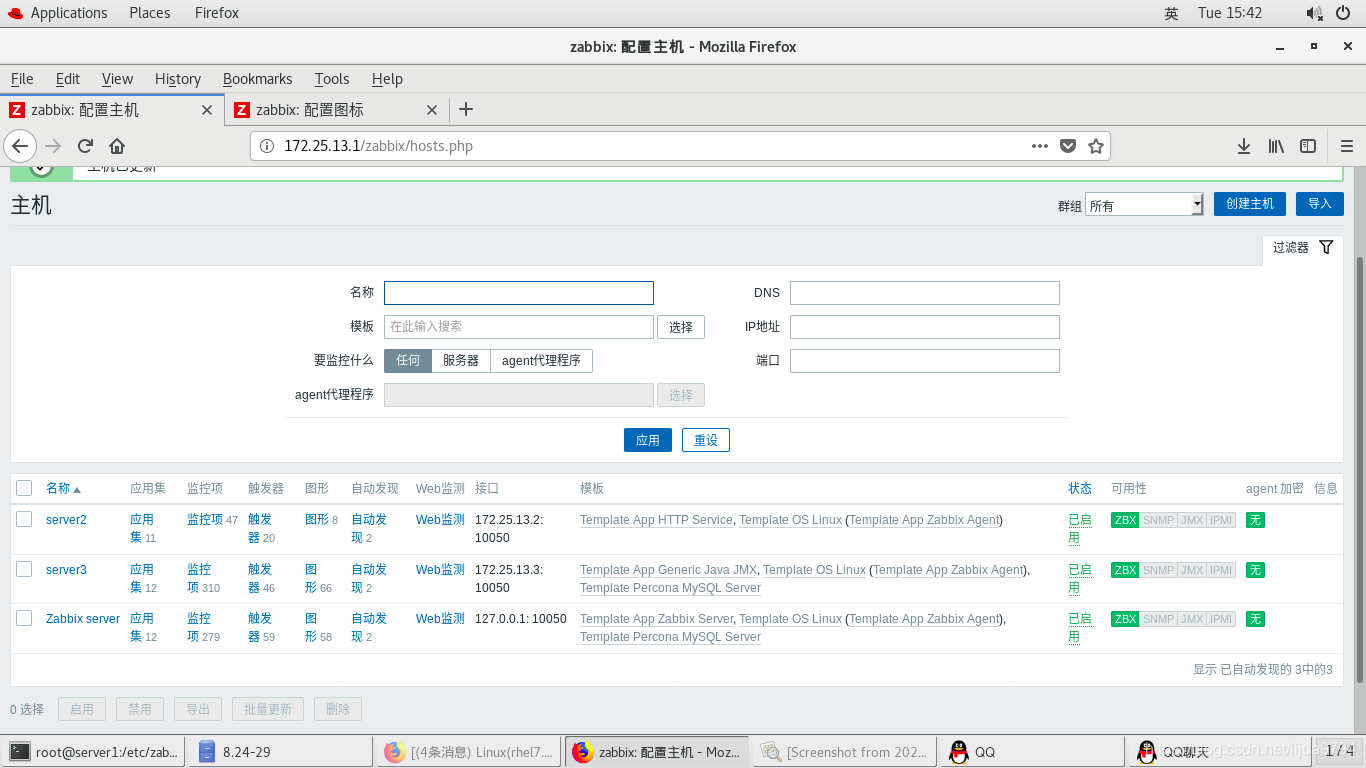The height and width of the screenshot is (768, 1366).
Task: Click server2 已启用 status link
Action: point(1080,529)
